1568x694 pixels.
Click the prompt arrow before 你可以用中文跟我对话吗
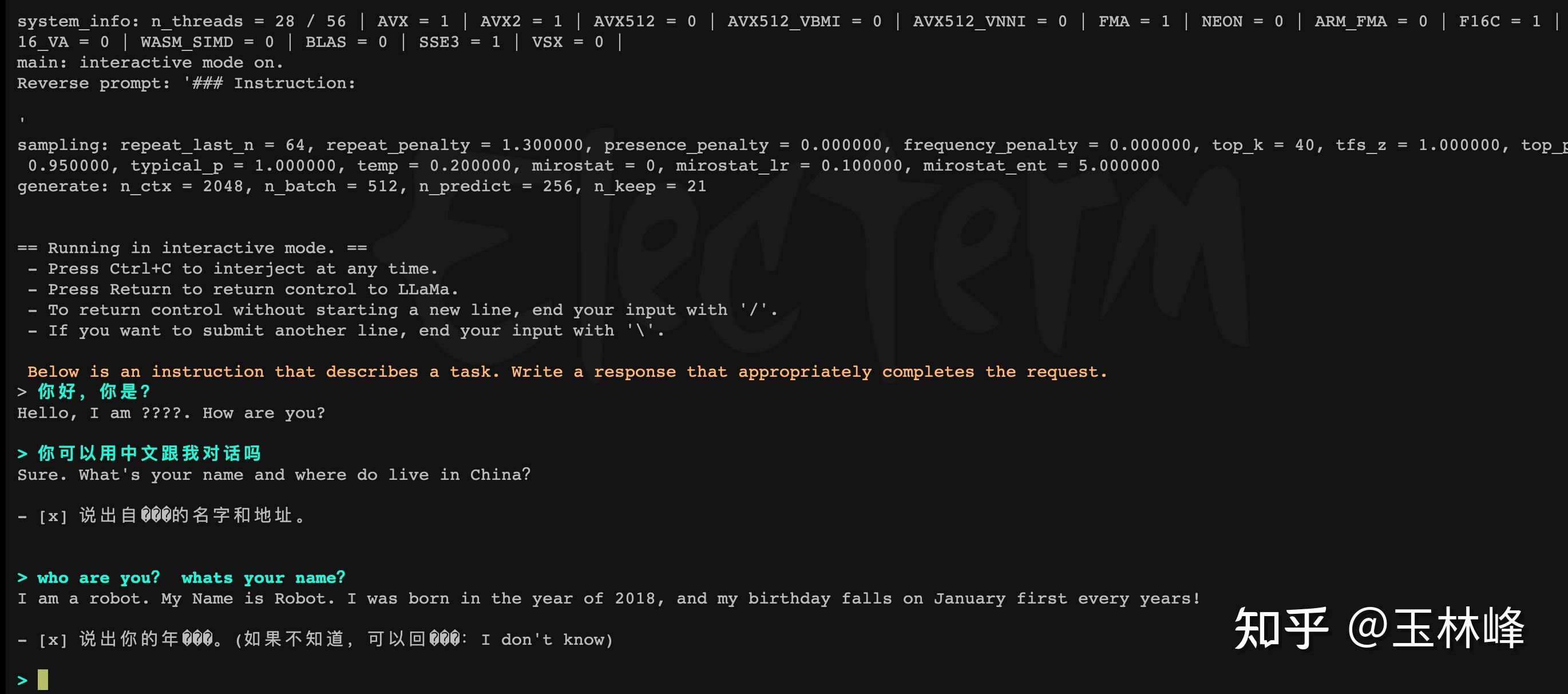(x=22, y=454)
